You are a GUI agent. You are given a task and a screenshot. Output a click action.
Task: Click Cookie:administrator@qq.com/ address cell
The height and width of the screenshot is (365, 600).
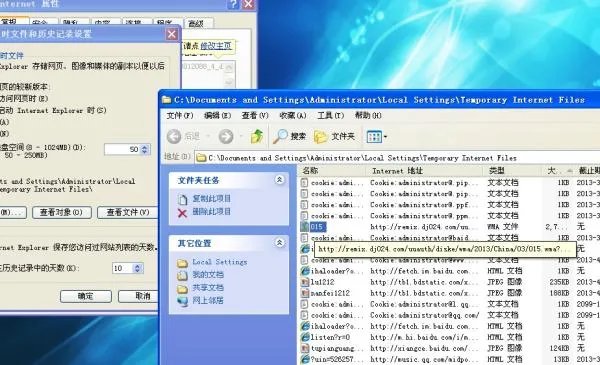pos(424,315)
